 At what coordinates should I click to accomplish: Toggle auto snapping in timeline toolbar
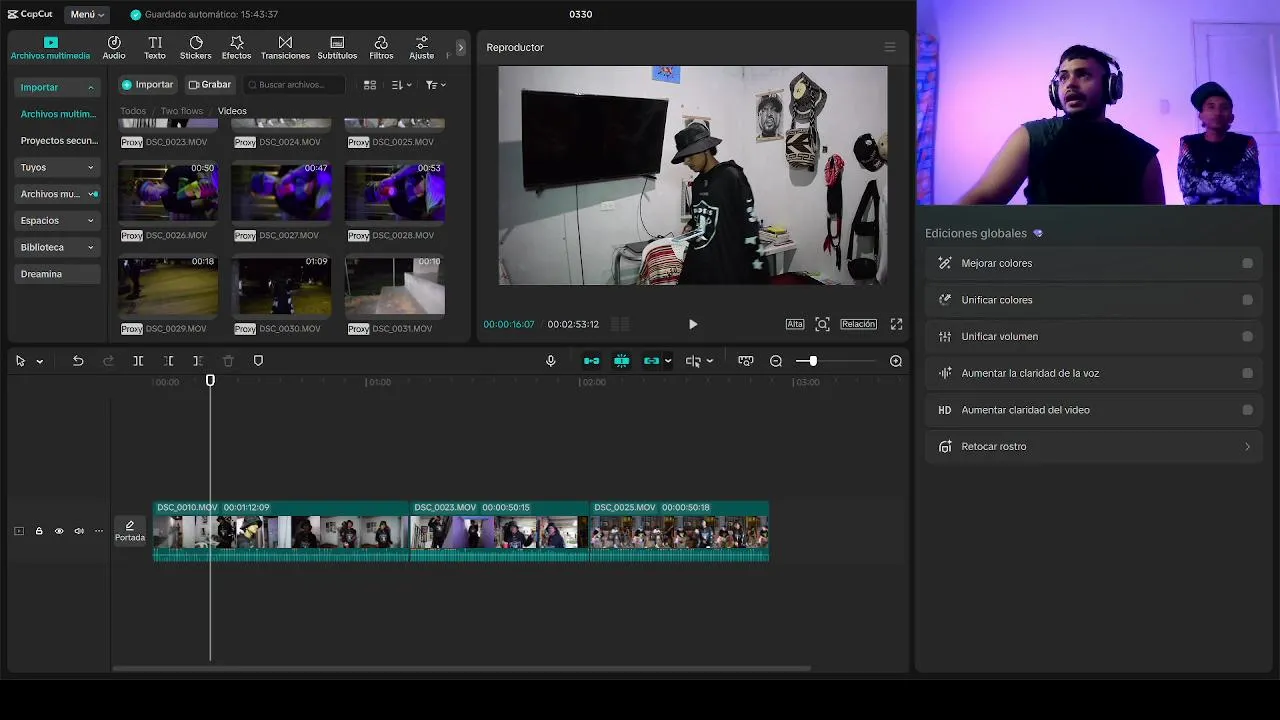click(x=622, y=361)
